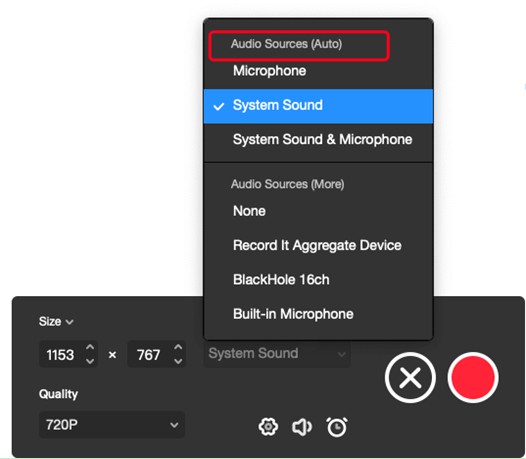Decrease the width value 1153
Viewport: 526px width, 459px height.
point(90,361)
